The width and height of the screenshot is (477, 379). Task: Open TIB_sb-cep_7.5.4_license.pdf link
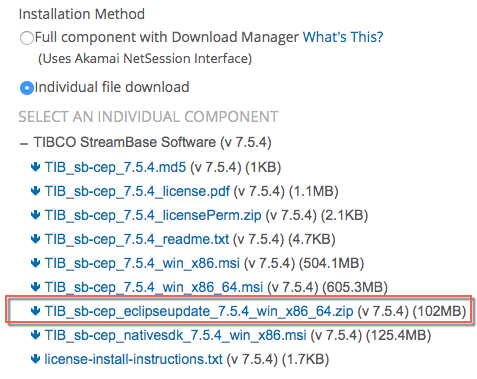[x=137, y=191]
